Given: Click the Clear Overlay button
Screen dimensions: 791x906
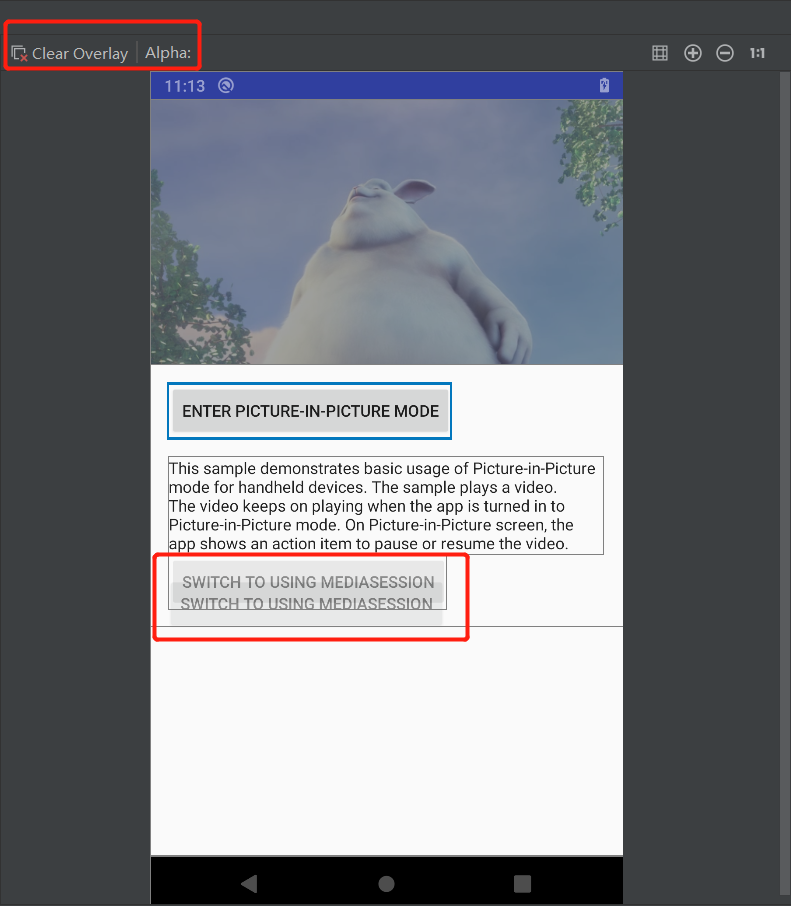Looking at the screenshot, I should (x=69, y=53).
